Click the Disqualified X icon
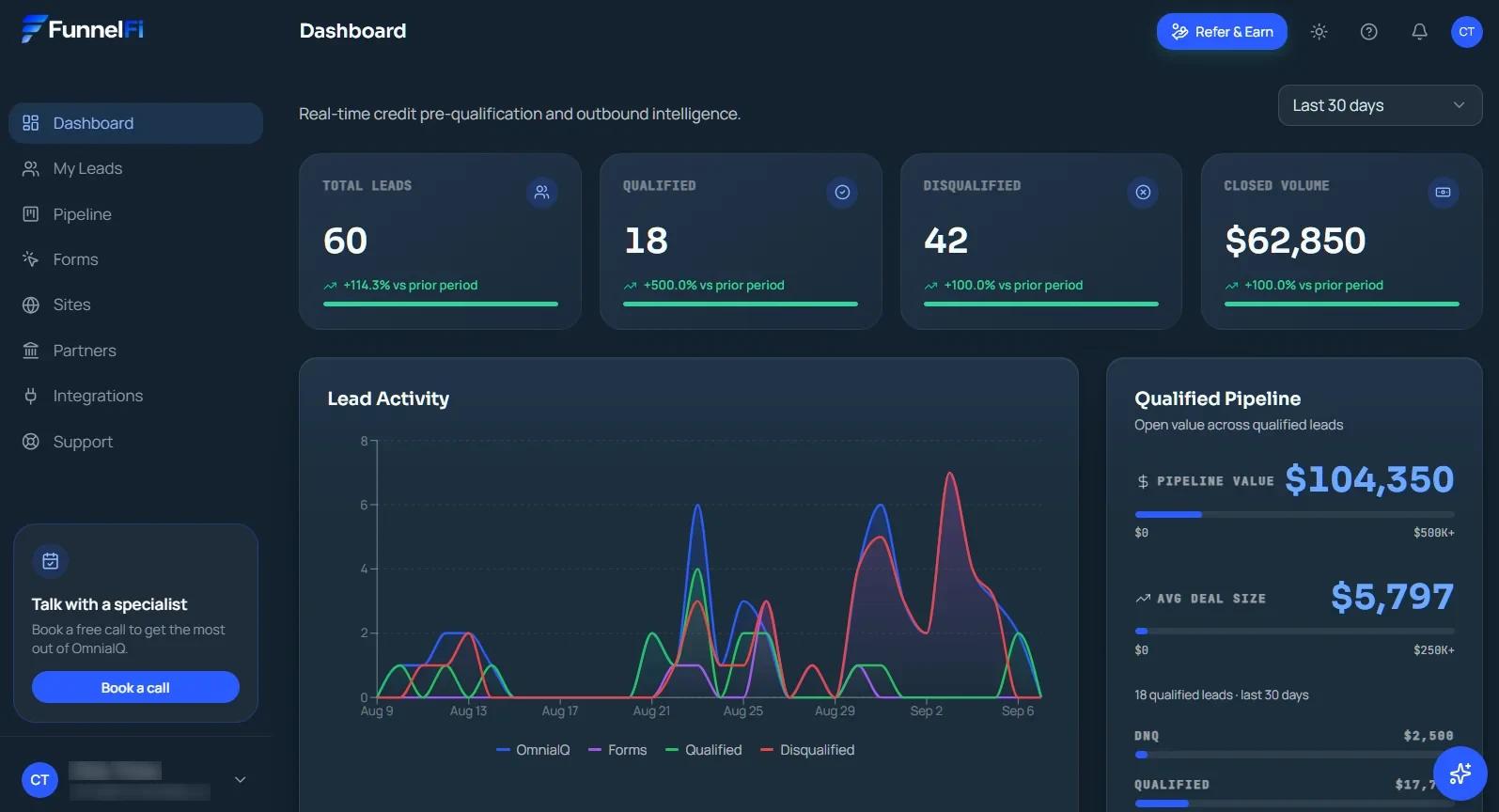The image size is (1499, 812). [1143, 193]
